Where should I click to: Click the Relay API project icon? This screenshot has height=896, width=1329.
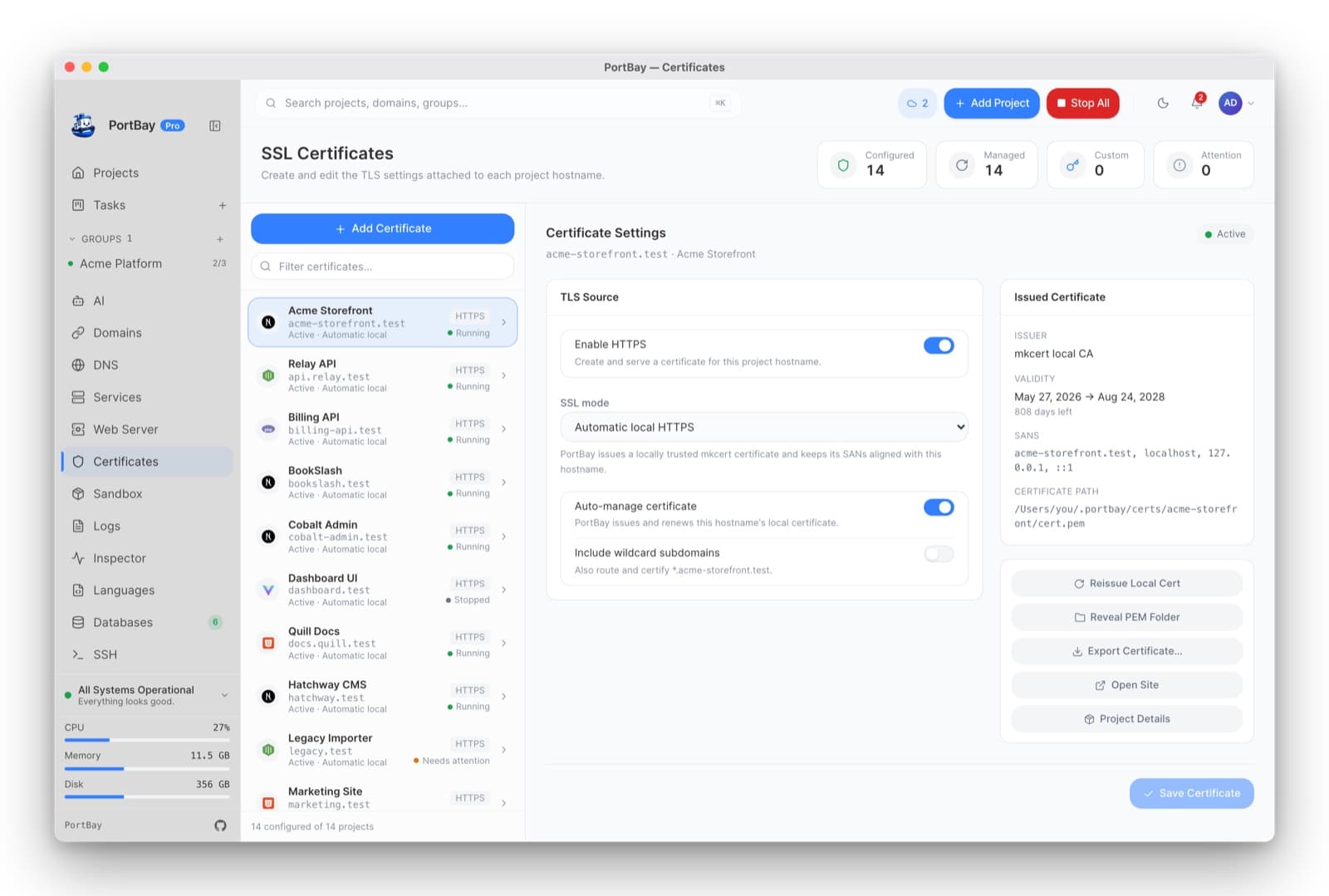(268, 375)
